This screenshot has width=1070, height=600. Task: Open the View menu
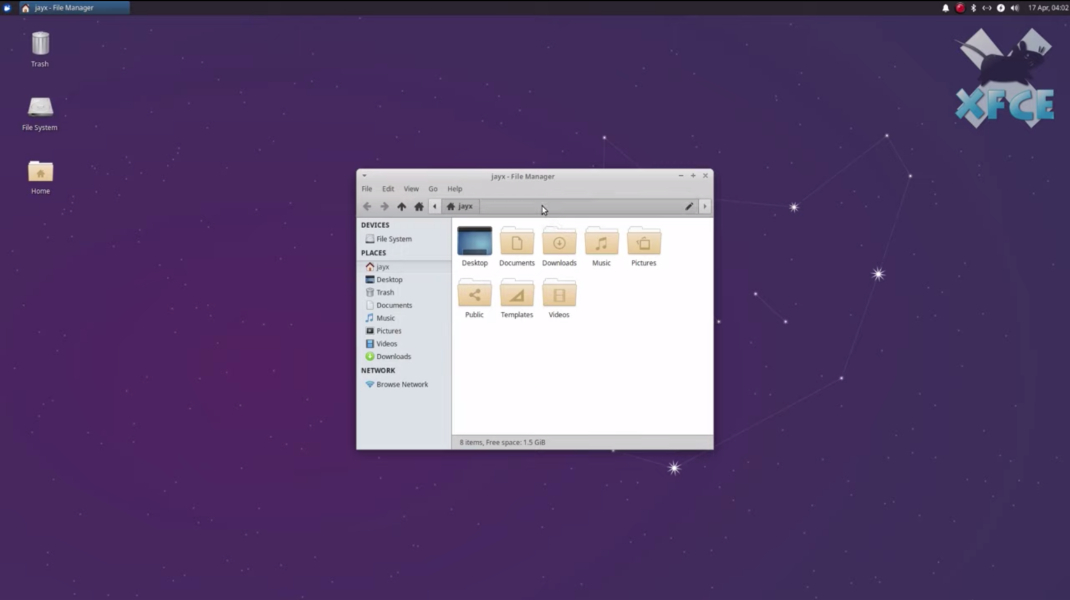click(x=410, y=188)
